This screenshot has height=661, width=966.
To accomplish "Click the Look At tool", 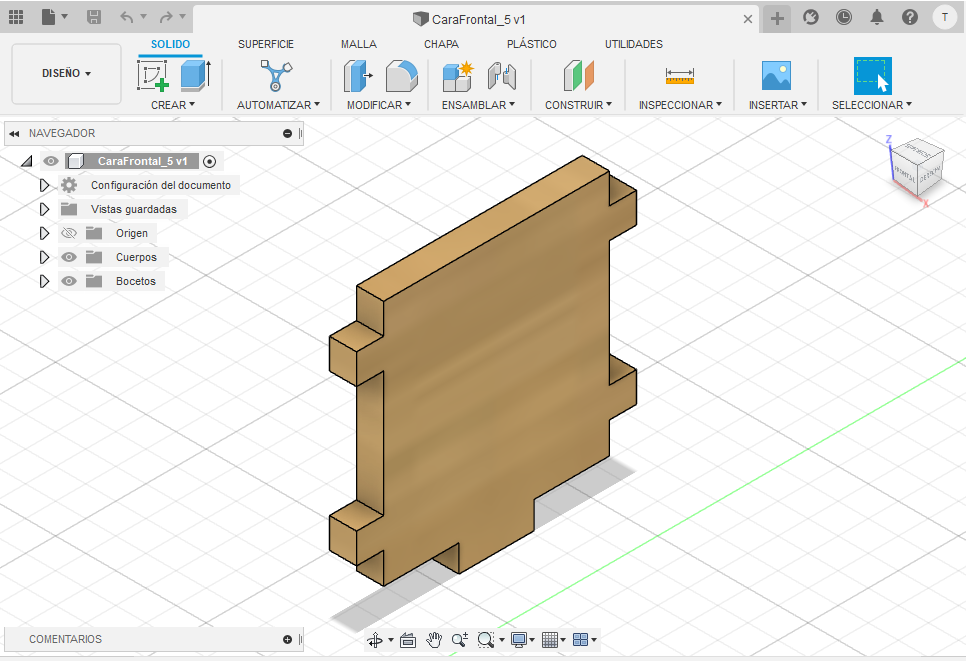I will pyautogui.click(x=408, y=640).
